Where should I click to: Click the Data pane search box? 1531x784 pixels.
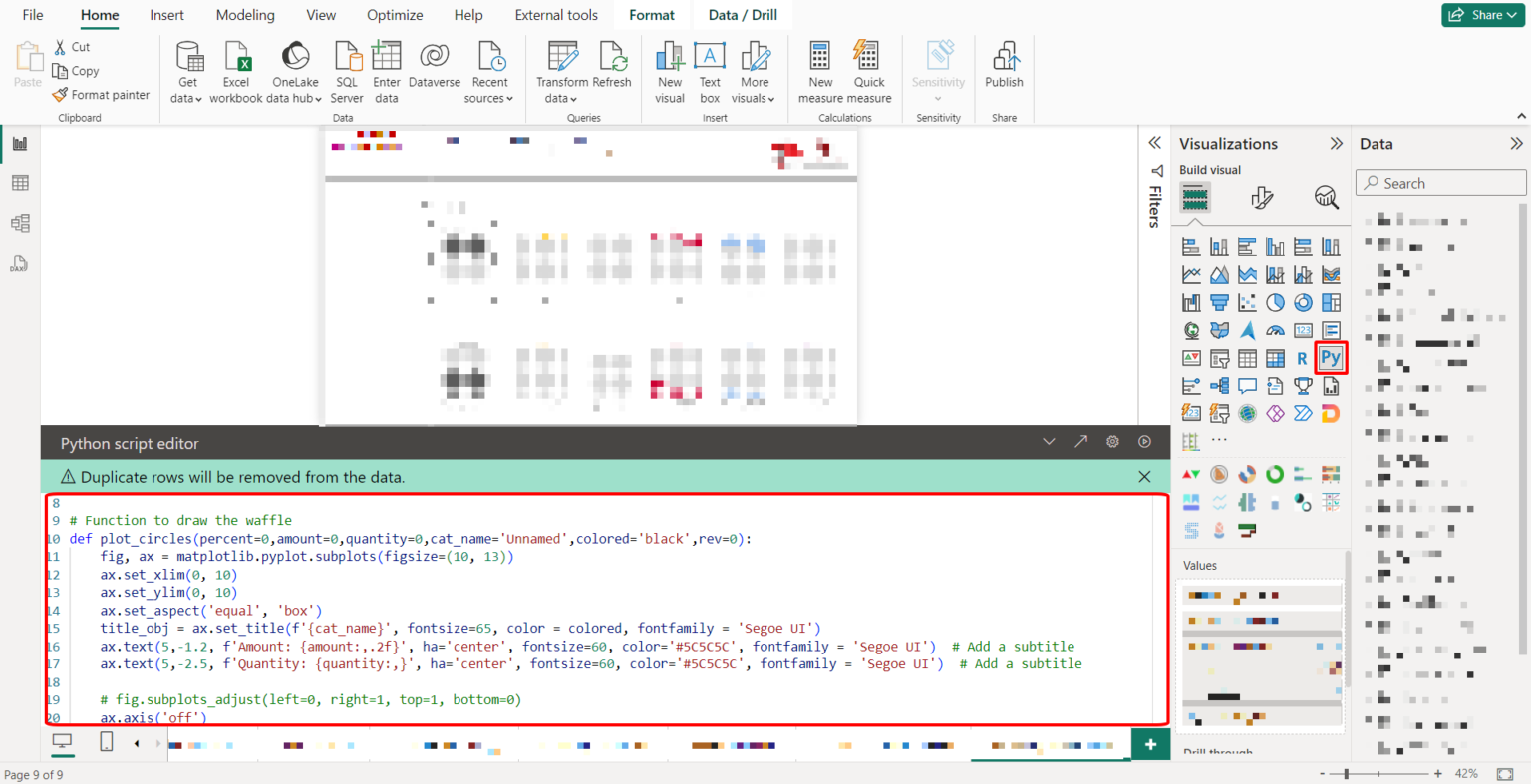1439,182
